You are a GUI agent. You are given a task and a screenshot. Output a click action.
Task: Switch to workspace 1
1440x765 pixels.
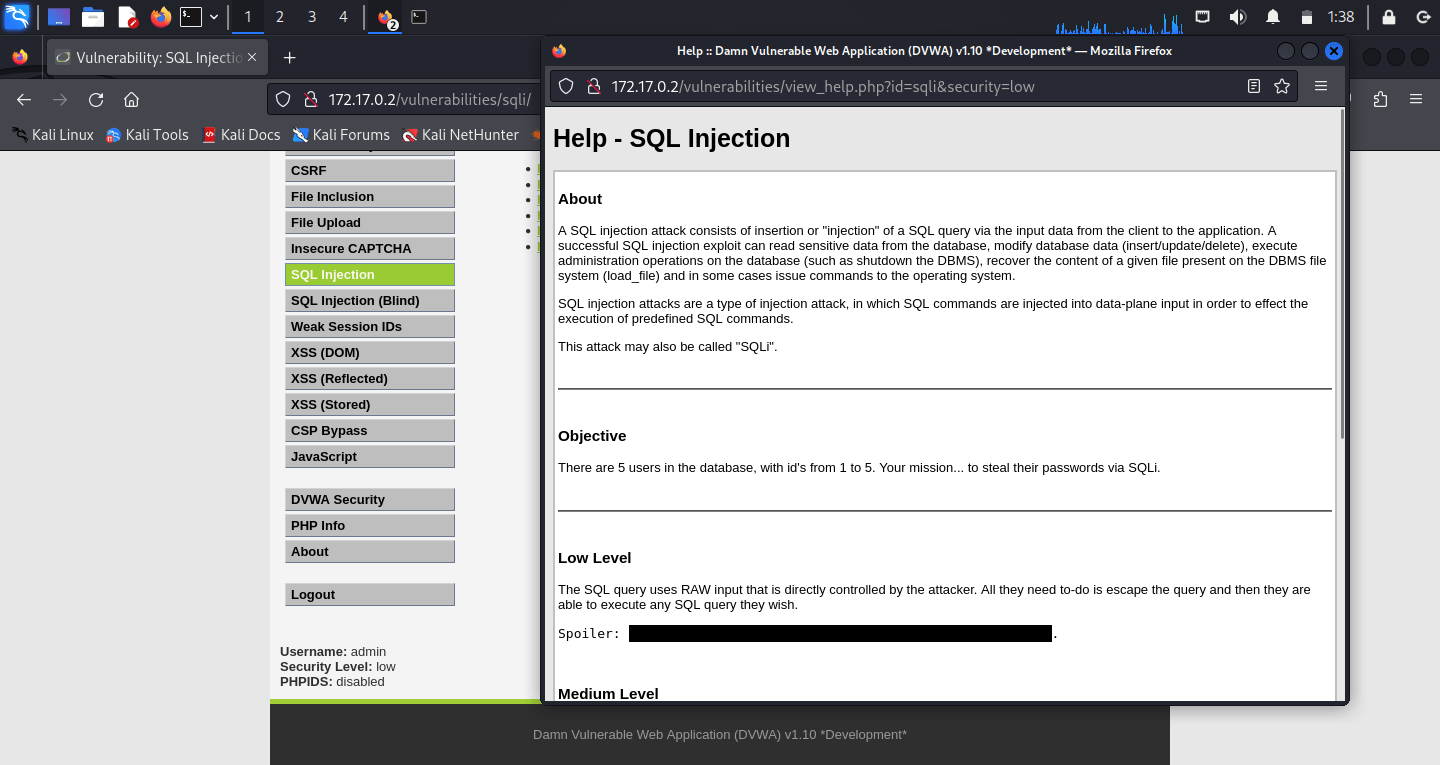coord(247,17)
